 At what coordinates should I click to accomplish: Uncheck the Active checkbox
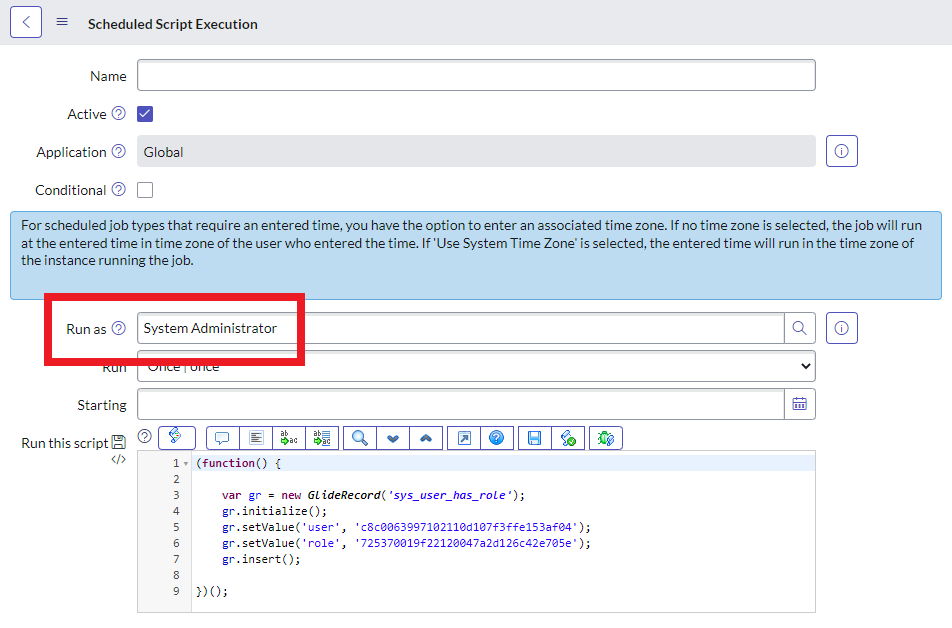[145, 114]
